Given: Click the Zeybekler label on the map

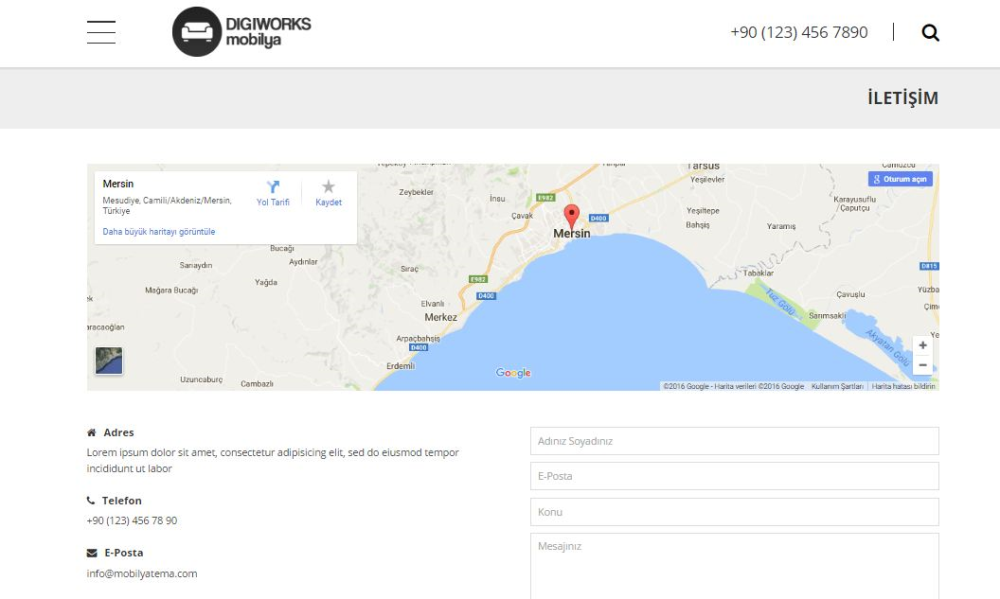Looking at the screenshot, I should tap(416, 192).
